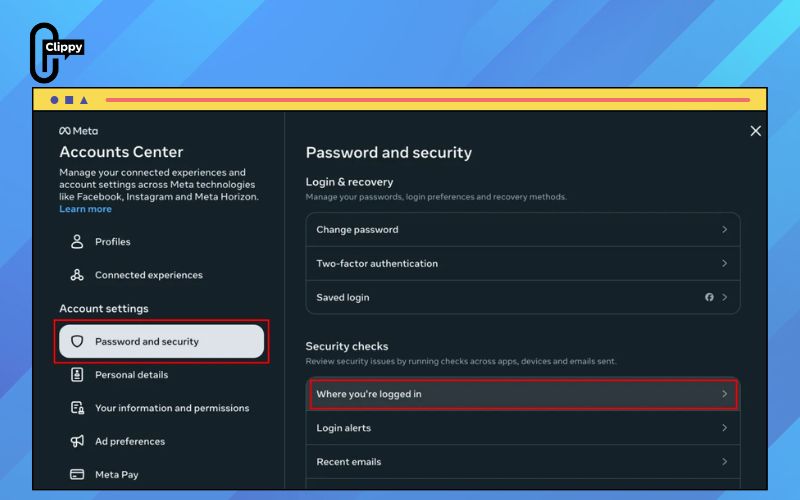Click the Your information and permissions icon
The height and width of the screenshot is (500, 800).
77,408
